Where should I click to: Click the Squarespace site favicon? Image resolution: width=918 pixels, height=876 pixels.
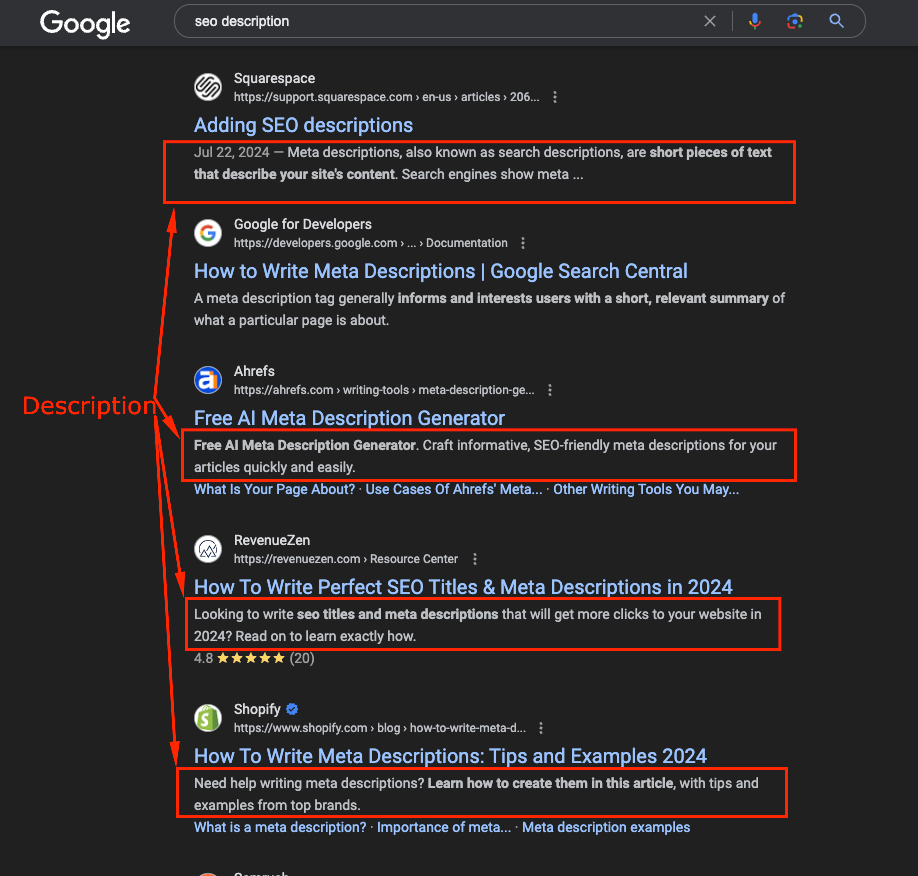coord(207,87)
